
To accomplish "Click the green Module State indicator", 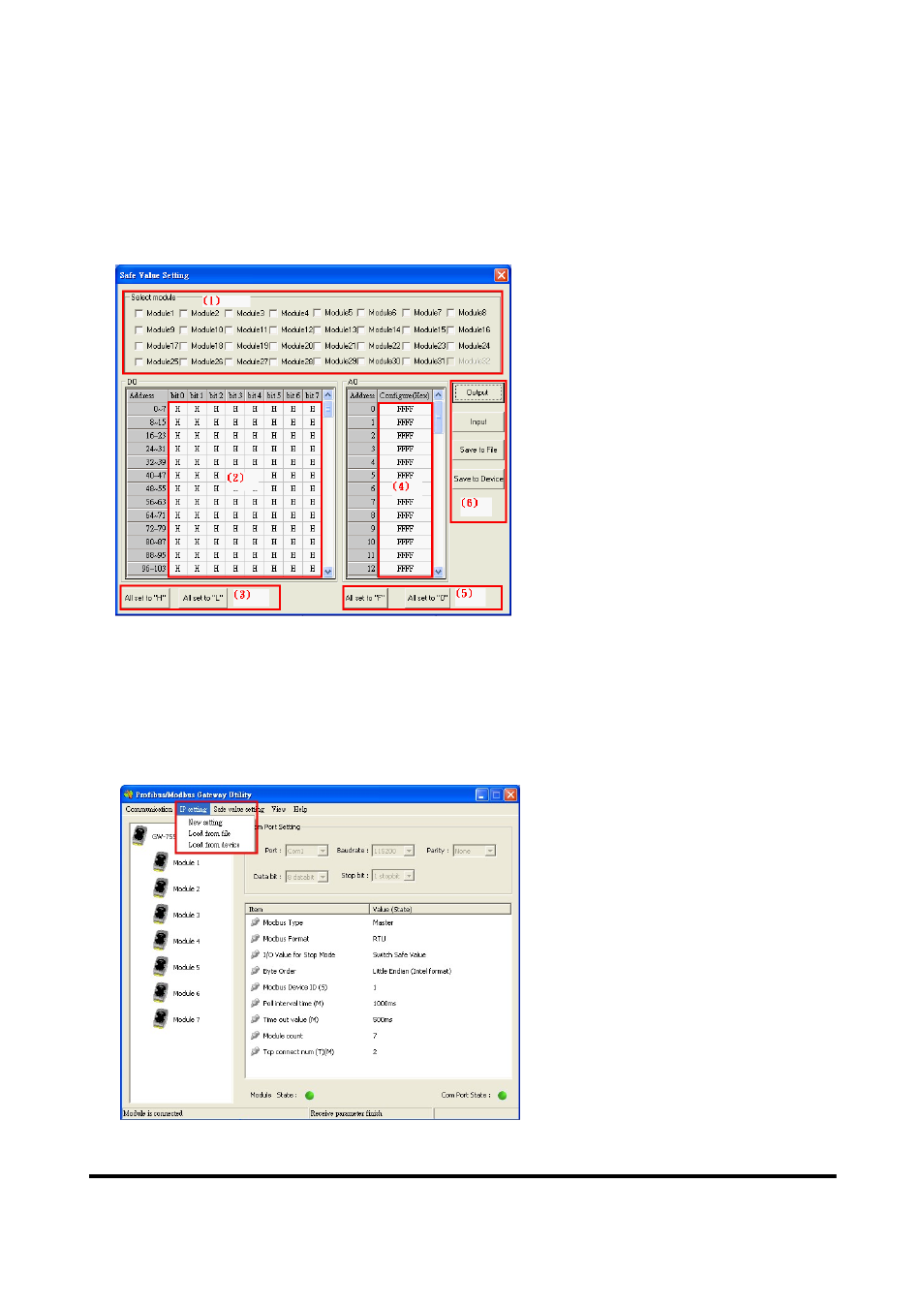I will tap(310, 1096).
